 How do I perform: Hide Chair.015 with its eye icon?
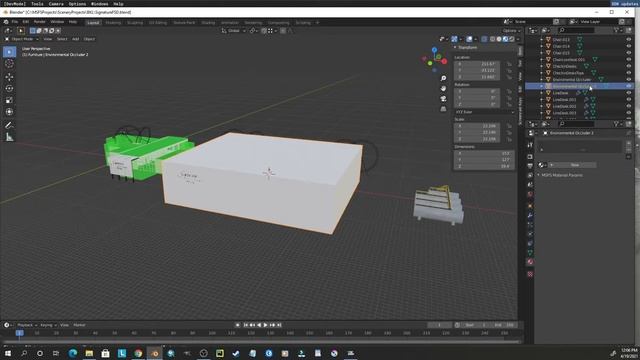629,53
